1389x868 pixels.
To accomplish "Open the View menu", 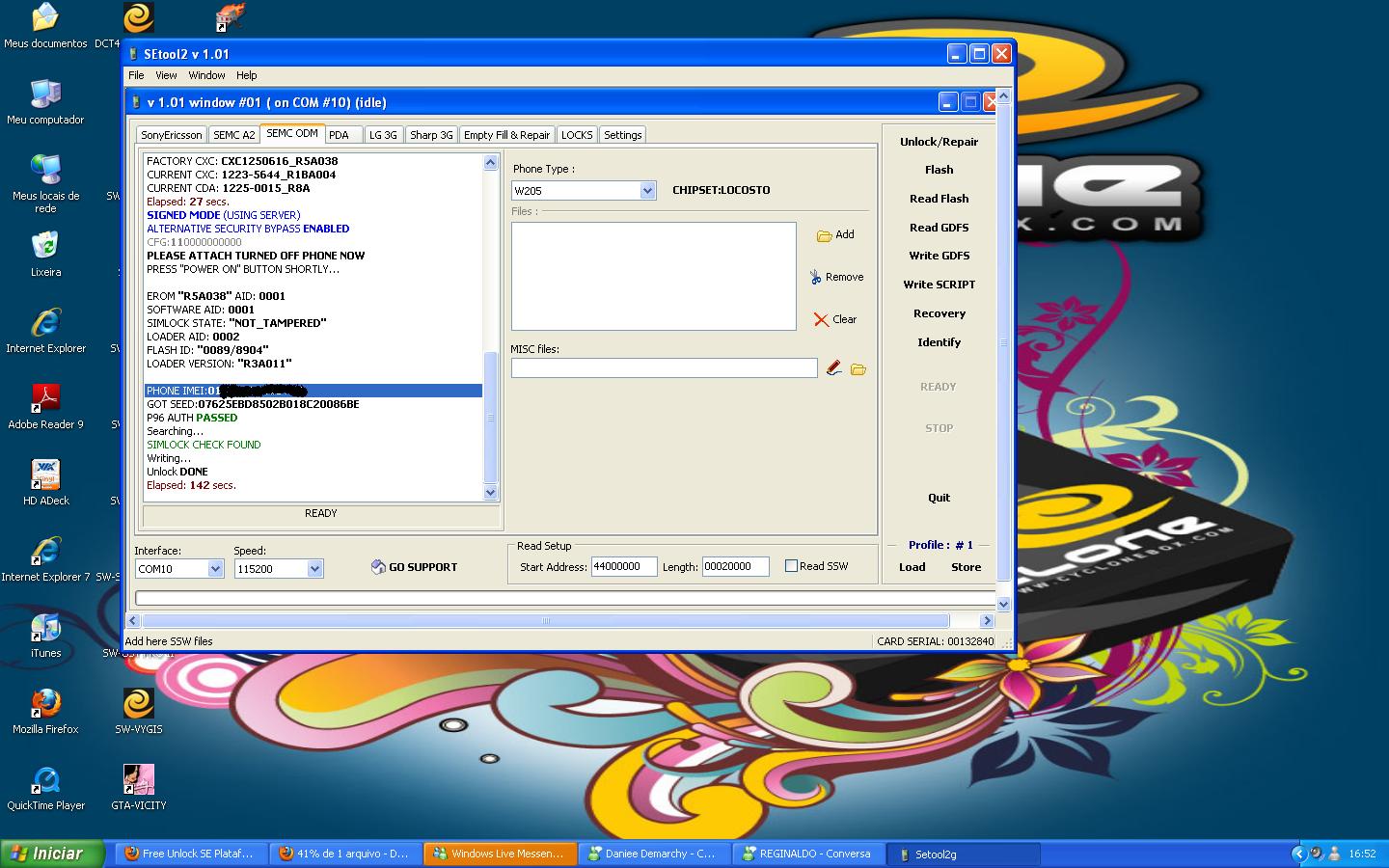I will [x=166, y=75].
